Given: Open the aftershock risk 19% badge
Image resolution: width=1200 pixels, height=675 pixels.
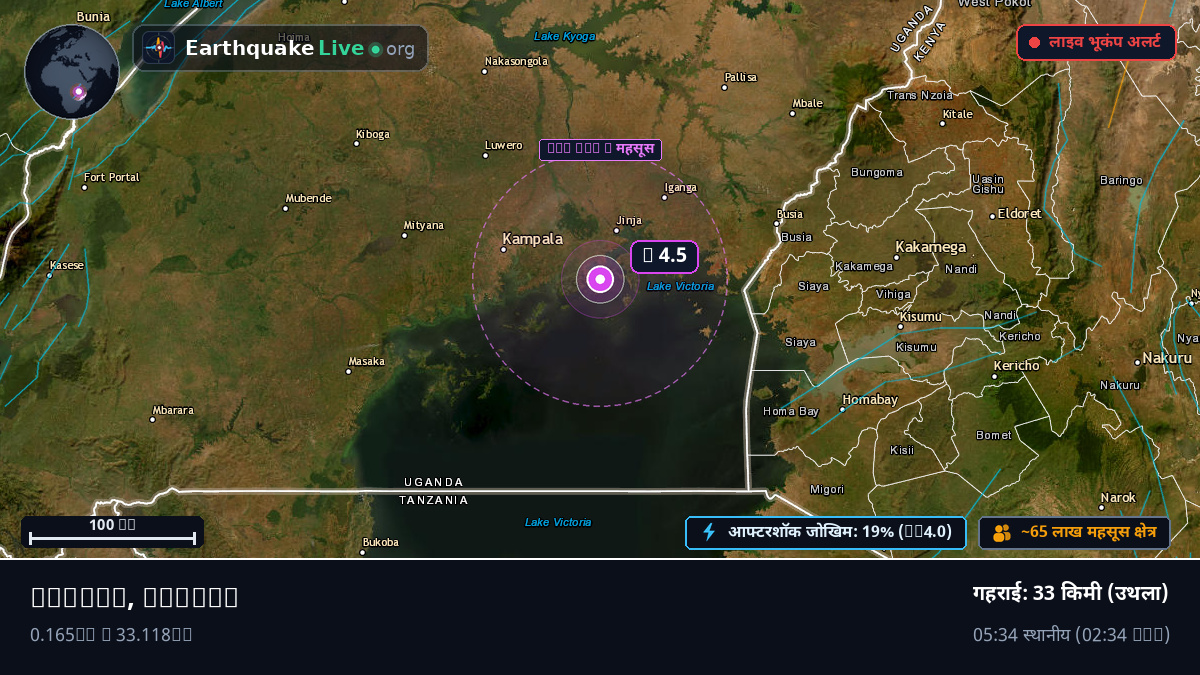Looking at the screenshot, I should pyautogui.click(x=826, y=533).
